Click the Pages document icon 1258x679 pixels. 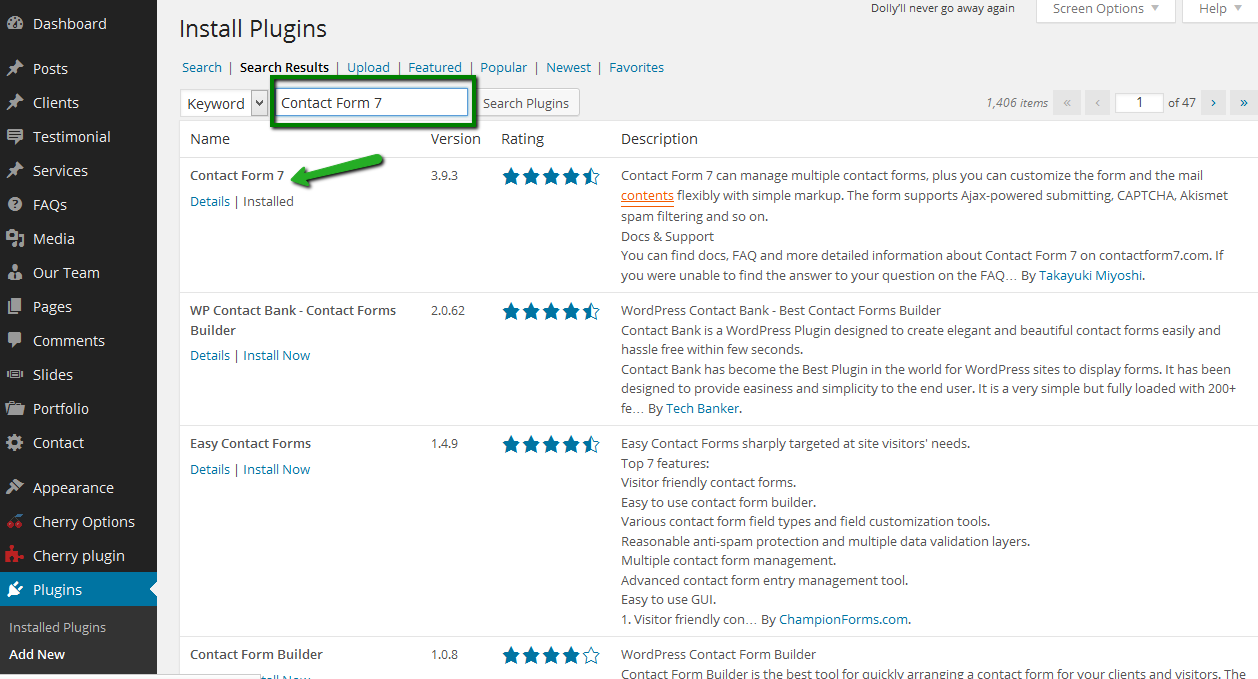point(15,307)
